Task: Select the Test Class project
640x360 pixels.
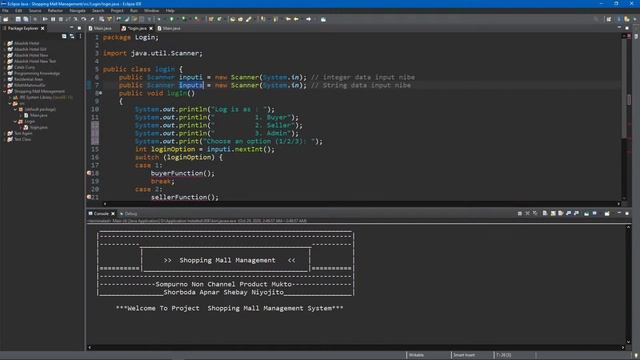Action: (x=22, y=140)
